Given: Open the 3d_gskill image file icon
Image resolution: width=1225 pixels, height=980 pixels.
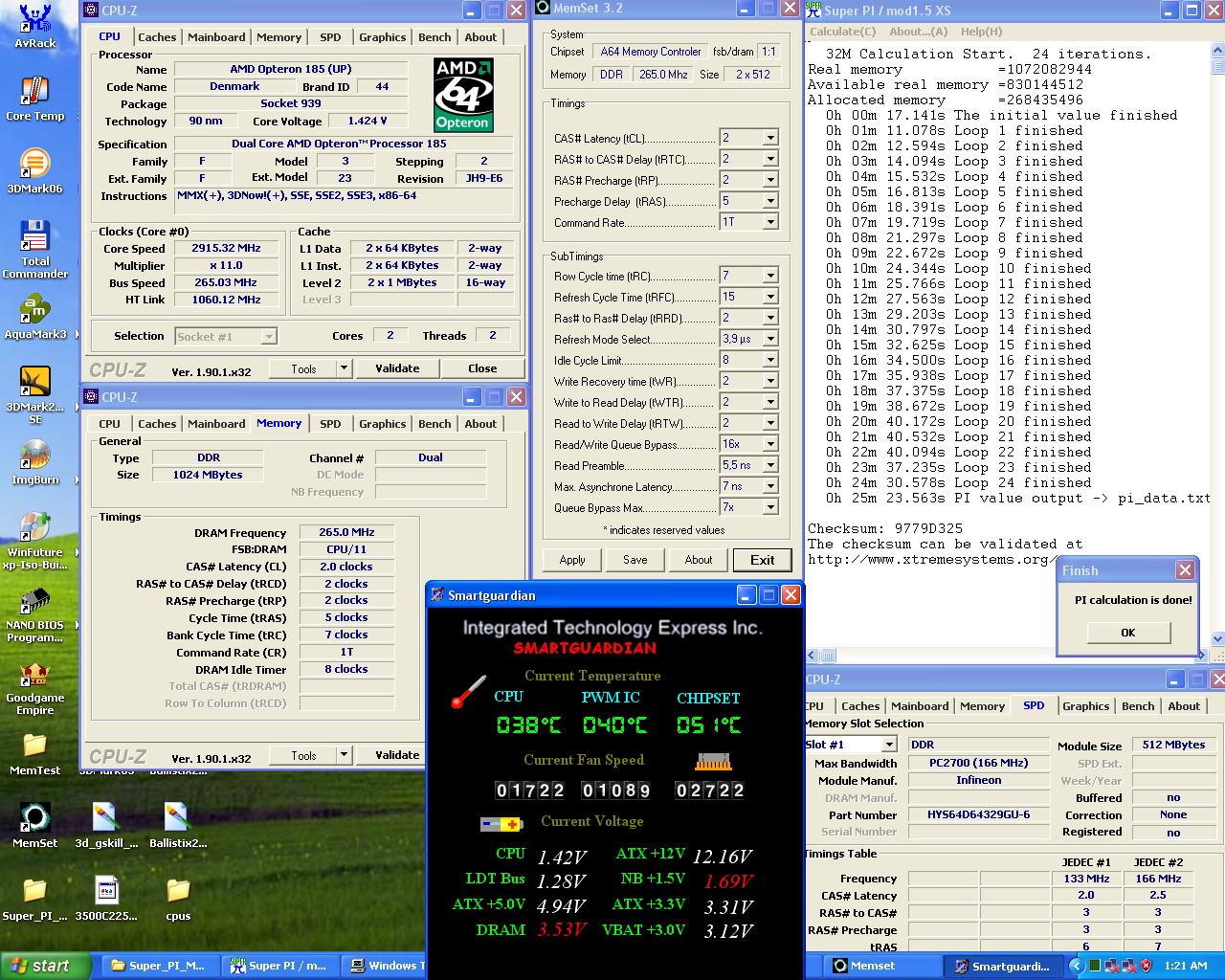Looking at the screenshot, I should [x=105, y=826].
